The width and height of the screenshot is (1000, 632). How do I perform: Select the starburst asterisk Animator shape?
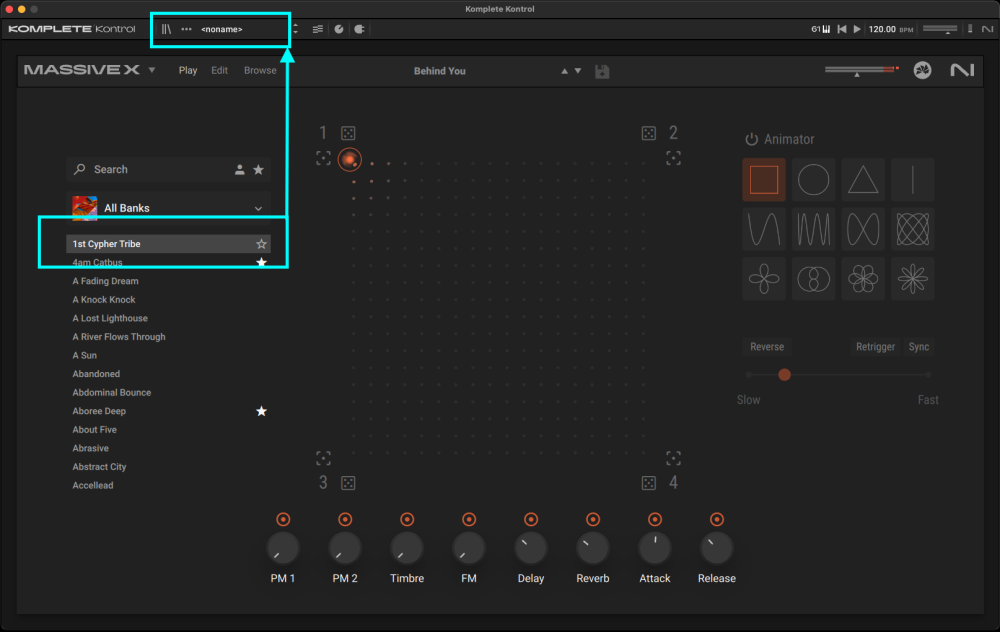[913, 279]
